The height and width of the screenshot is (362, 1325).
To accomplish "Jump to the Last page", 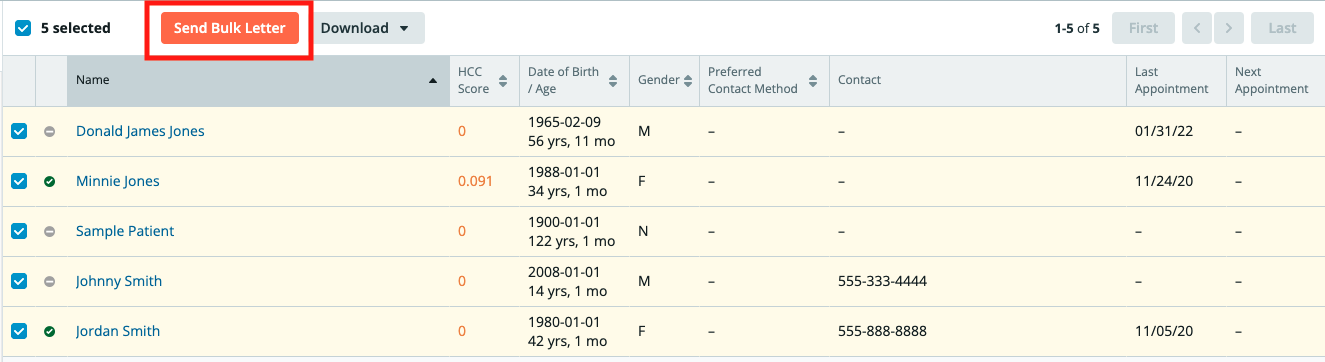I will (x=1282, y=28).
